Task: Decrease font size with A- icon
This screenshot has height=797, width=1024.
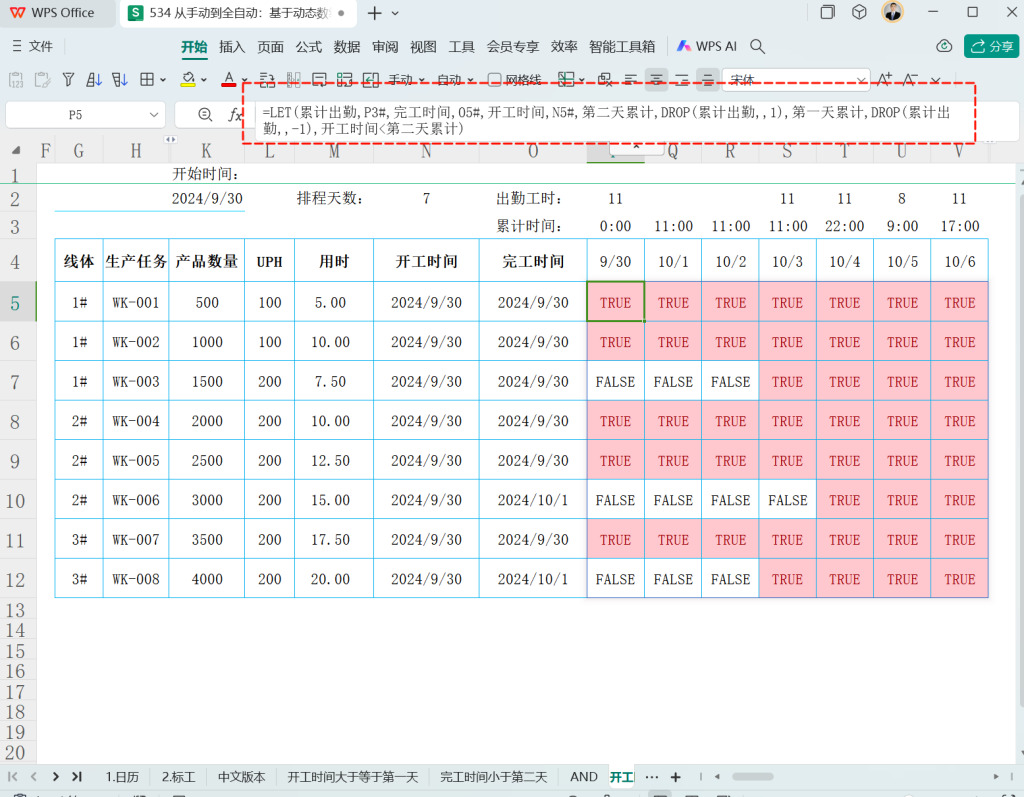Action: click(x=910, y=80)
